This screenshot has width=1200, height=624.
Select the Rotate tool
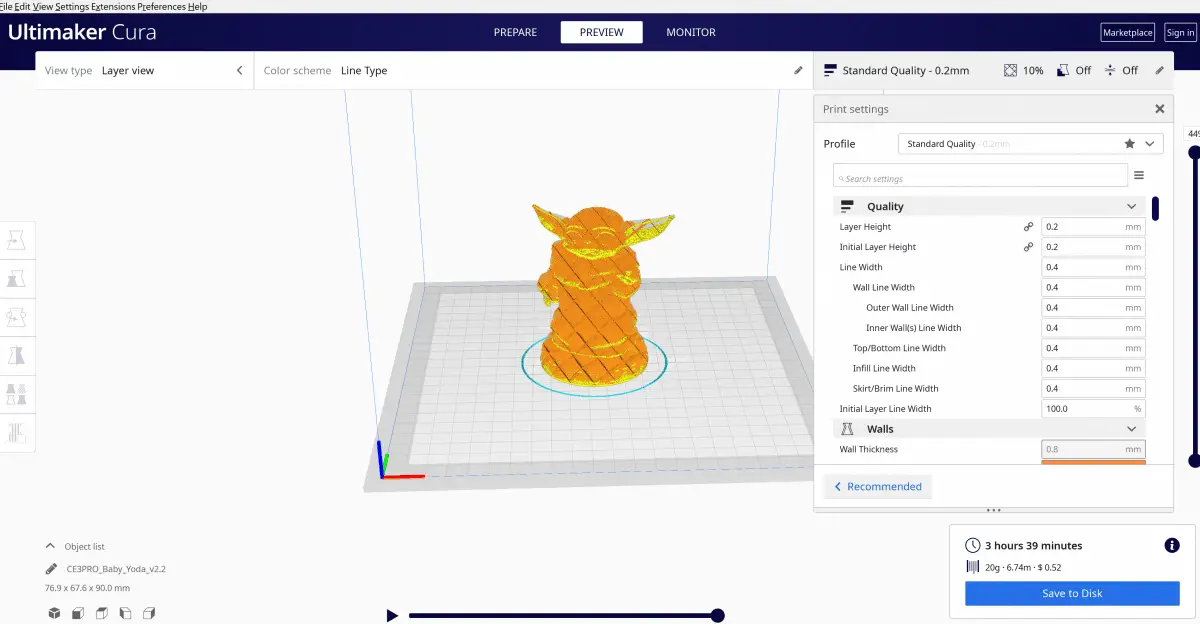click(17, 316)
